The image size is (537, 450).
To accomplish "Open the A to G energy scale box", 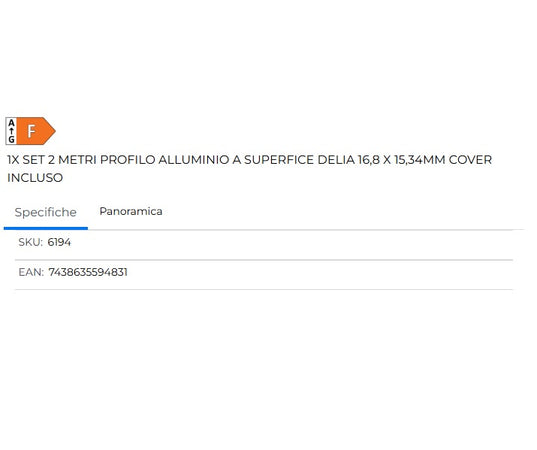I will pos(11,131).
